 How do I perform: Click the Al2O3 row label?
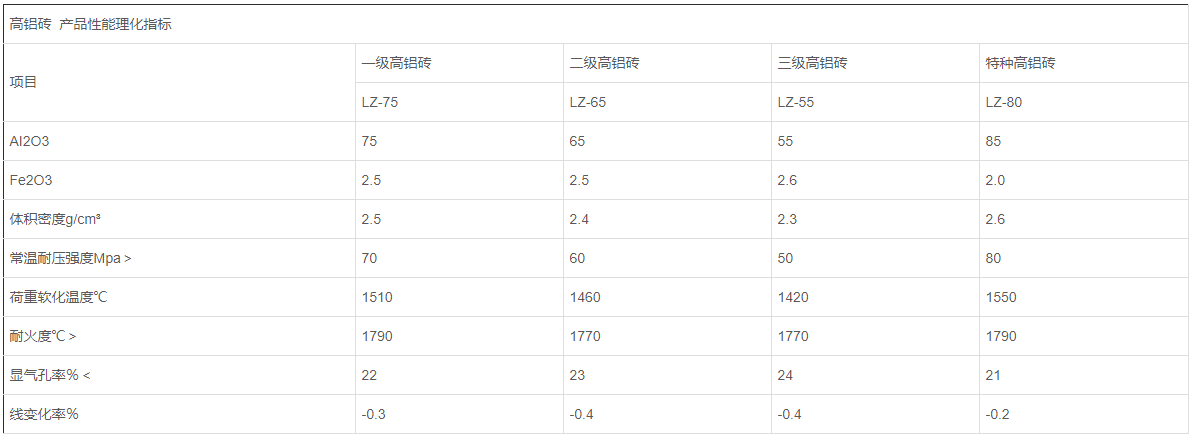click(x=29, y=141)
